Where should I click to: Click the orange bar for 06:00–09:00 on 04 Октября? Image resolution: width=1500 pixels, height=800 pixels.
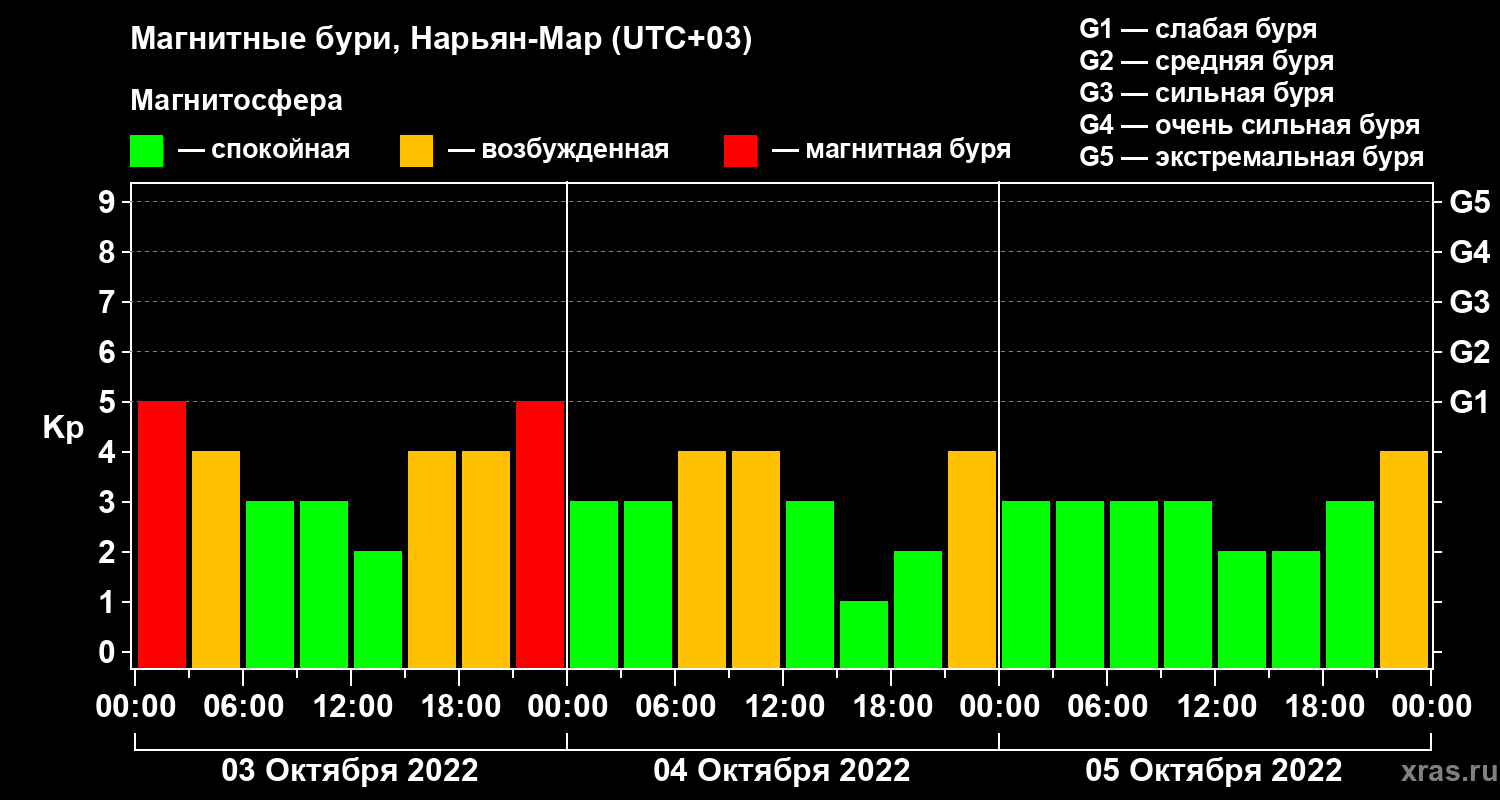pos(702,559)
